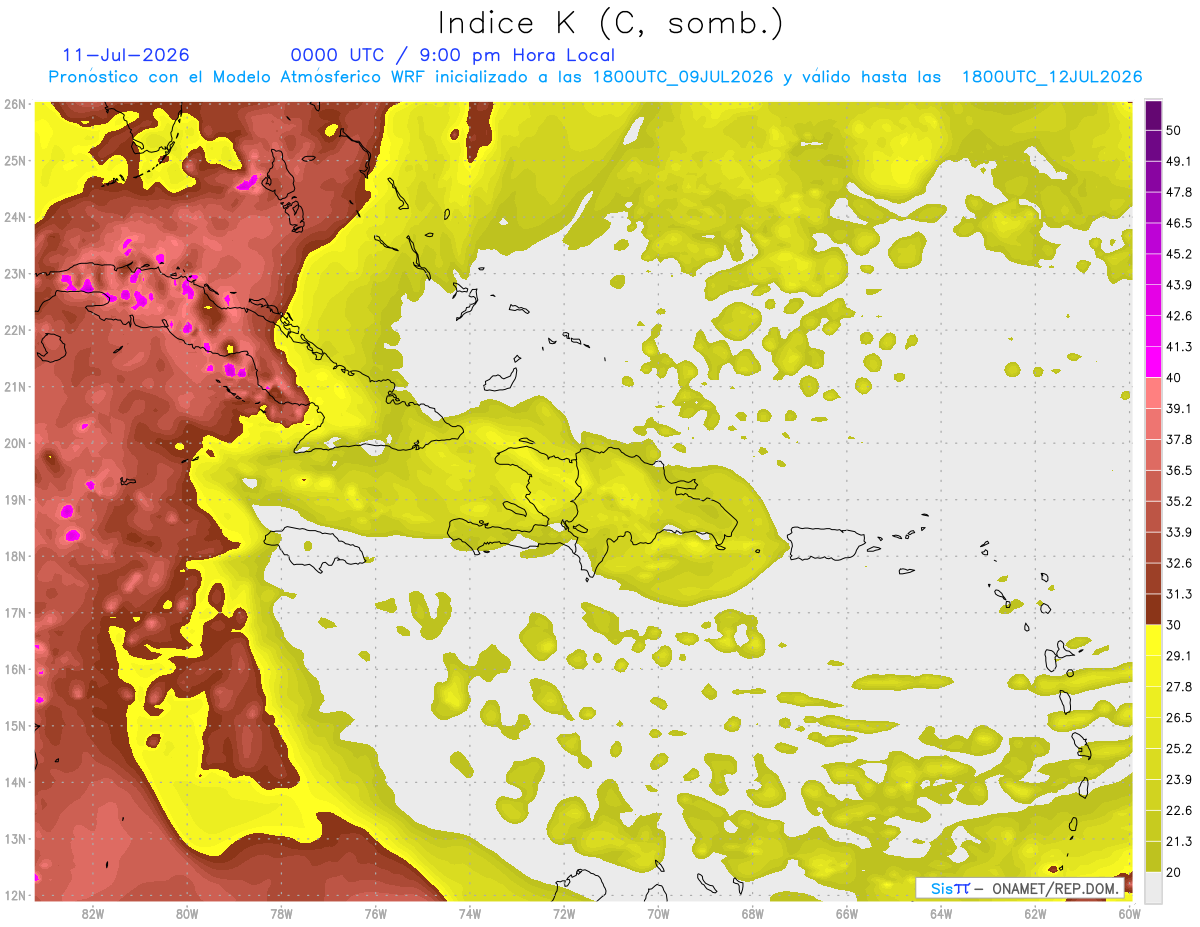Click the "62W" longitude label
Image resolution: width=1200 pixels, height=927 pixels.
tap(1035, 914)
